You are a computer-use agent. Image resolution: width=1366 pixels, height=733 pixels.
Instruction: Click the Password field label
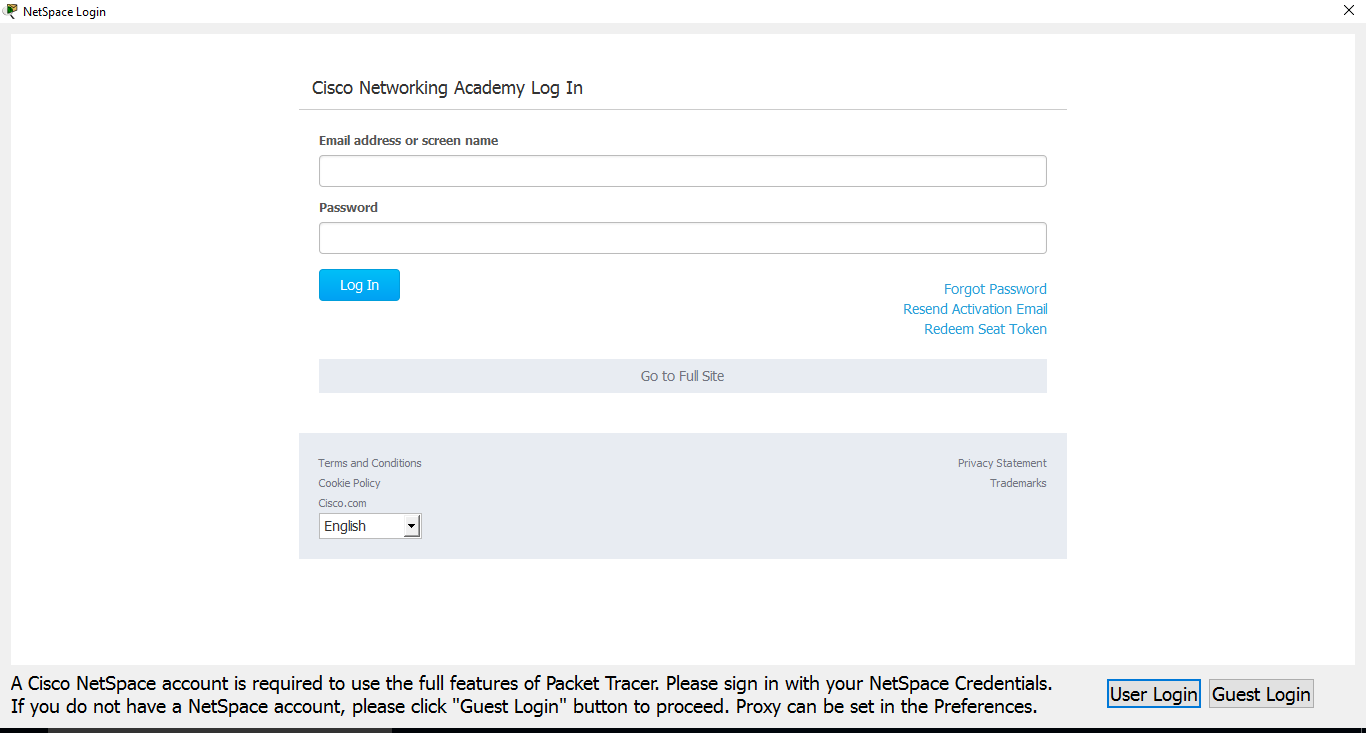click(348, 208)
